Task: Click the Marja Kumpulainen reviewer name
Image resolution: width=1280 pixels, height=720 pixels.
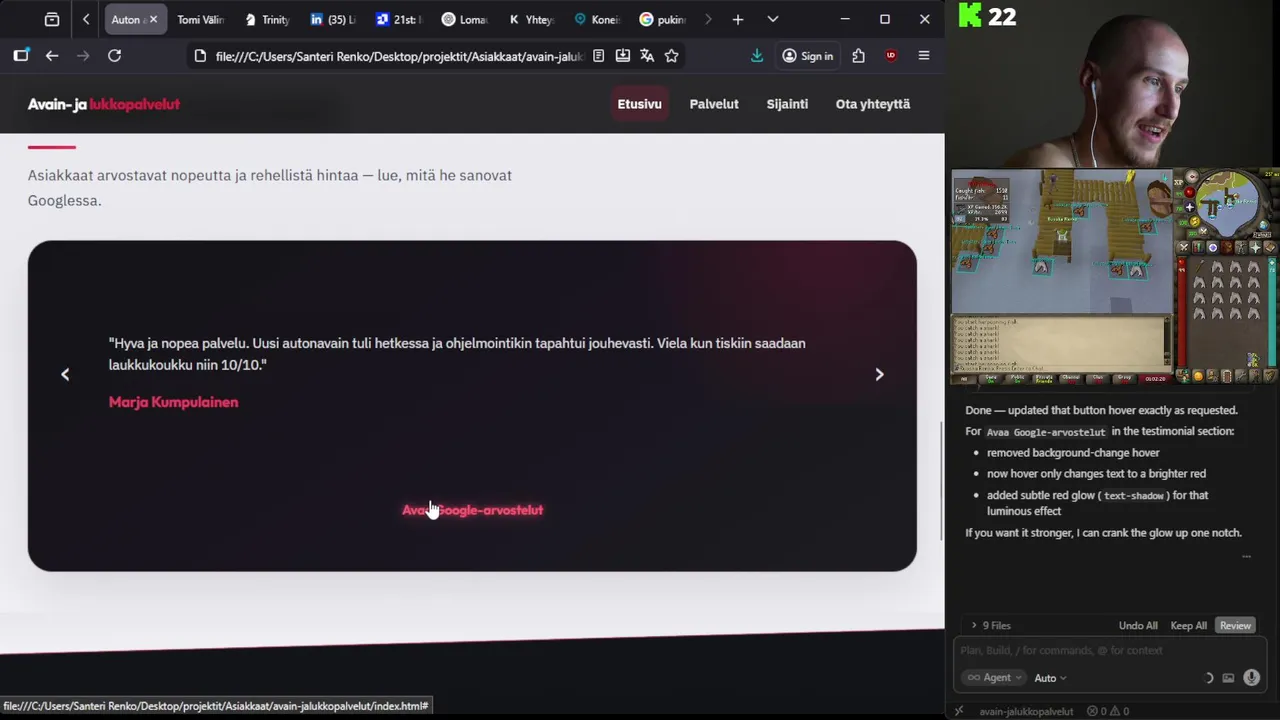Action: coord(173,402)
